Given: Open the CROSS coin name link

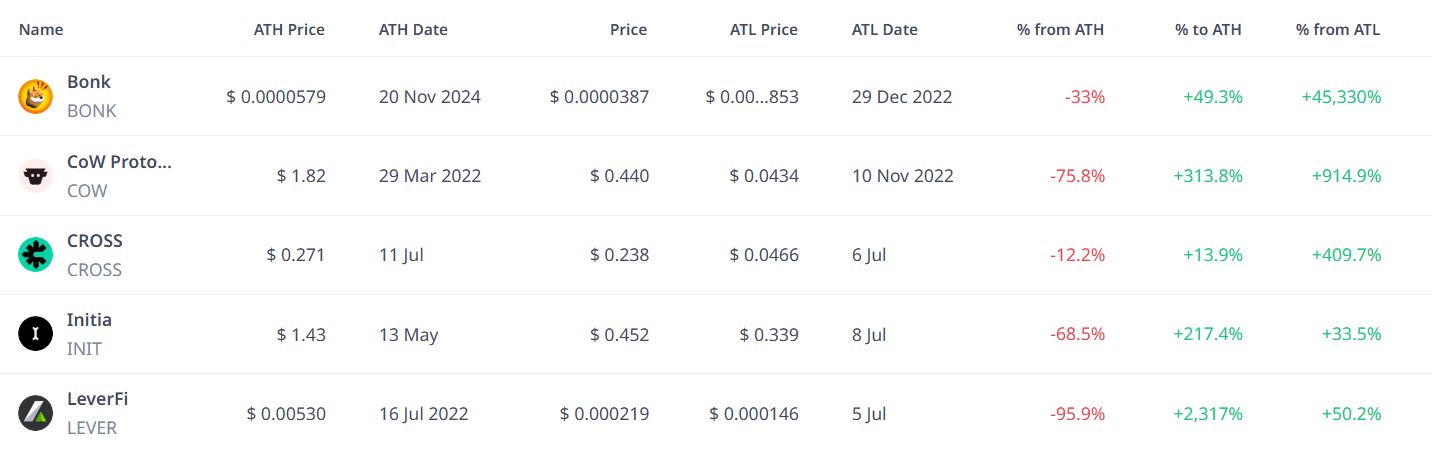Looking at the screenshot, I should click(95, 240).
